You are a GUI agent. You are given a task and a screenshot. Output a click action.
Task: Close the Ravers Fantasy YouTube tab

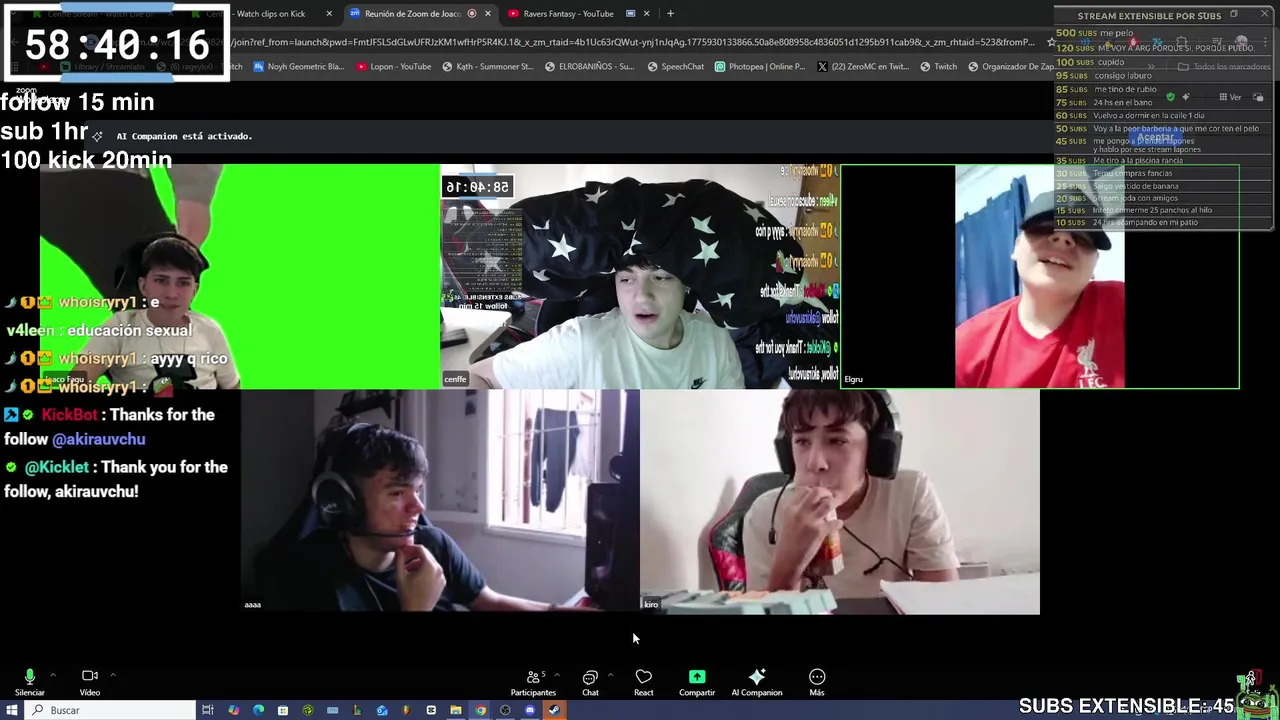click(646, 14)
